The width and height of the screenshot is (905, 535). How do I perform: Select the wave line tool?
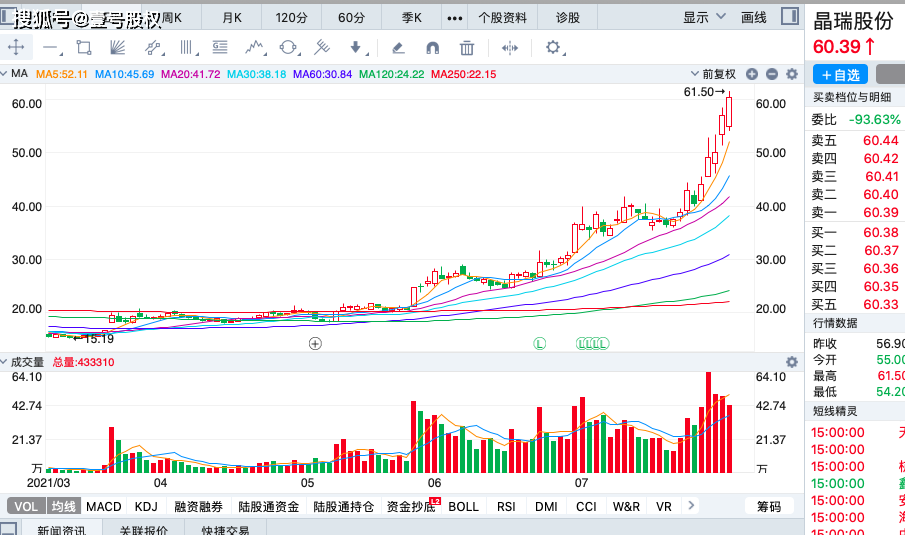click(x=255, y=47)
